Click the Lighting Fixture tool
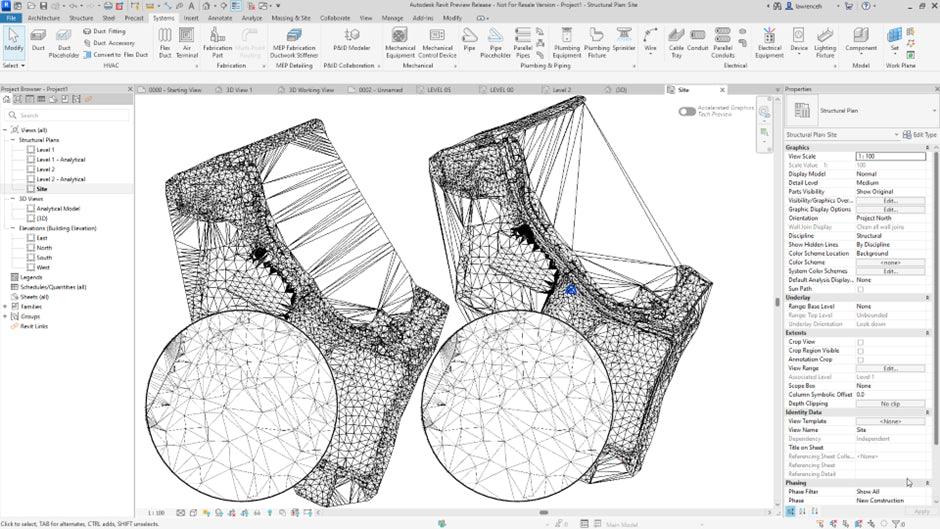Screen dimensions: 940x529 tap(825, 41)
